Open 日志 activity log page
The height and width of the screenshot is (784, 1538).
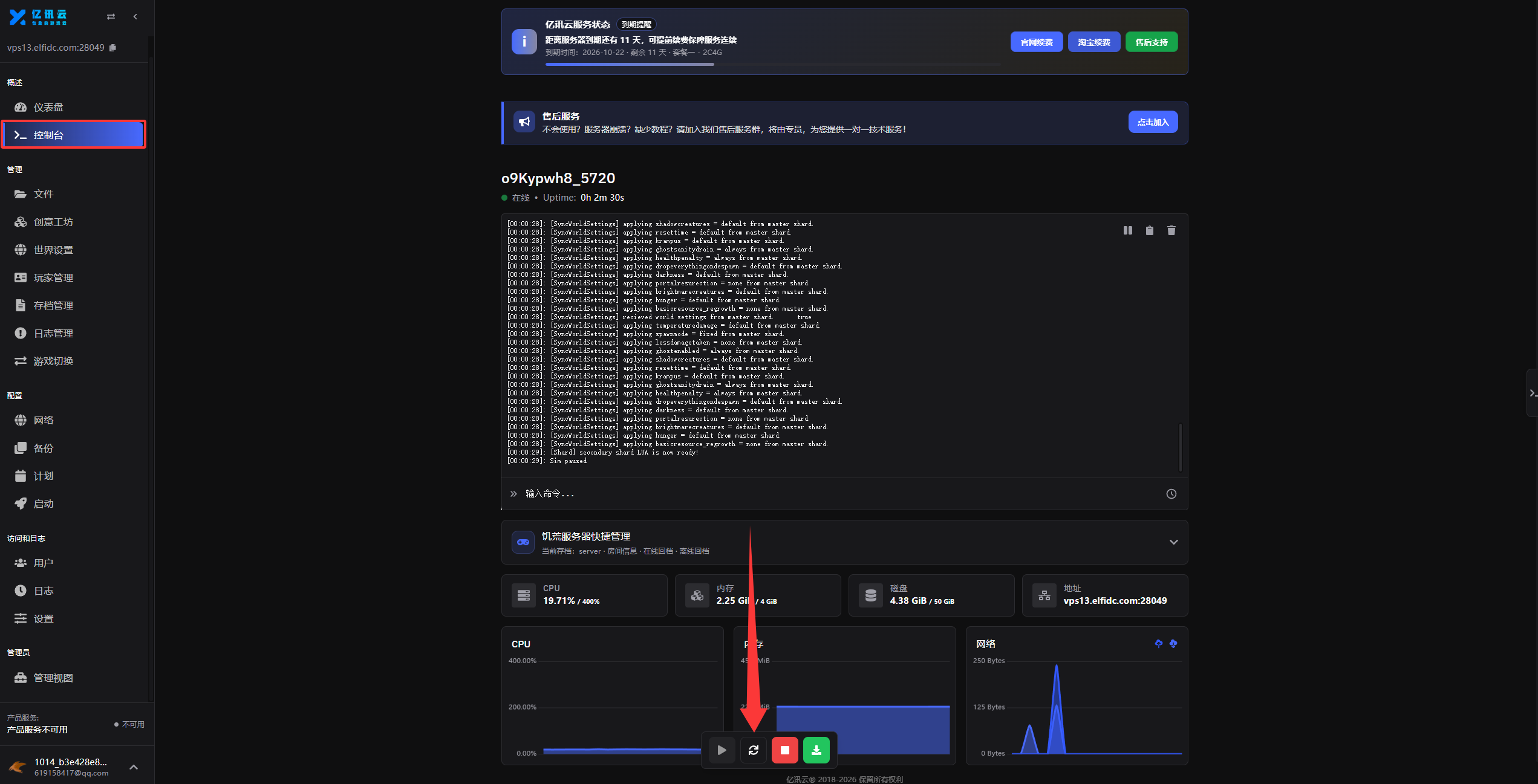coord(74,591)
